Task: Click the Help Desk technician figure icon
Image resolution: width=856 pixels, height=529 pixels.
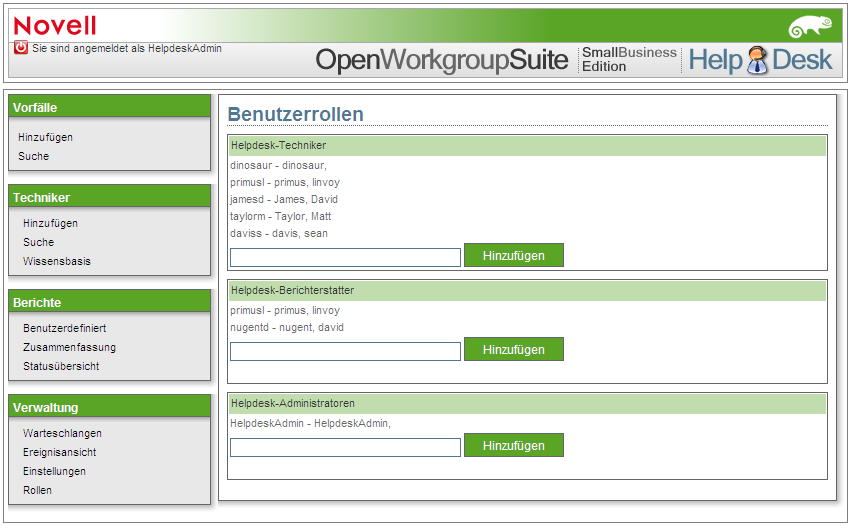Action: click(757, 60)
